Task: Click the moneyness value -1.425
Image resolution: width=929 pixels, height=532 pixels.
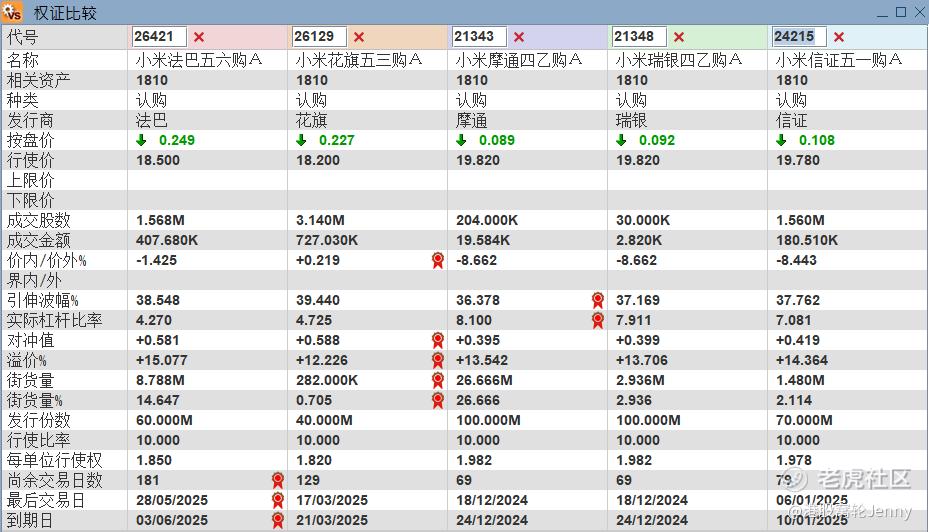Action: point(156,260)
